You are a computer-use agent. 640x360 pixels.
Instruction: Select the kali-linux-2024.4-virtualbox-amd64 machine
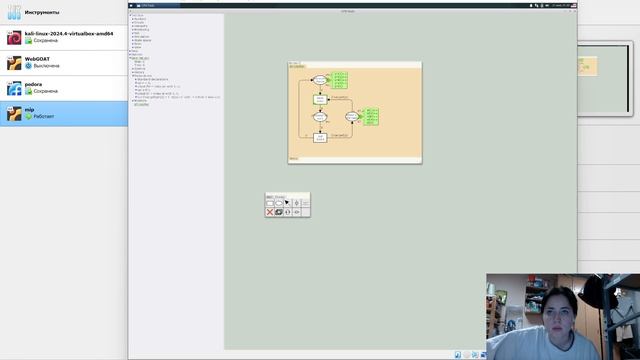(64, 38)
